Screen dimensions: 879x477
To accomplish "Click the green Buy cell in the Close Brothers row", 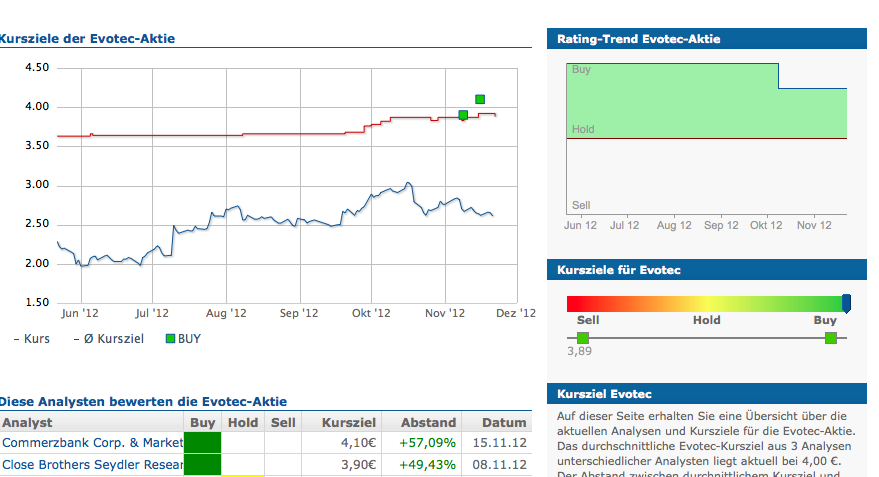I will click(202, 465).
